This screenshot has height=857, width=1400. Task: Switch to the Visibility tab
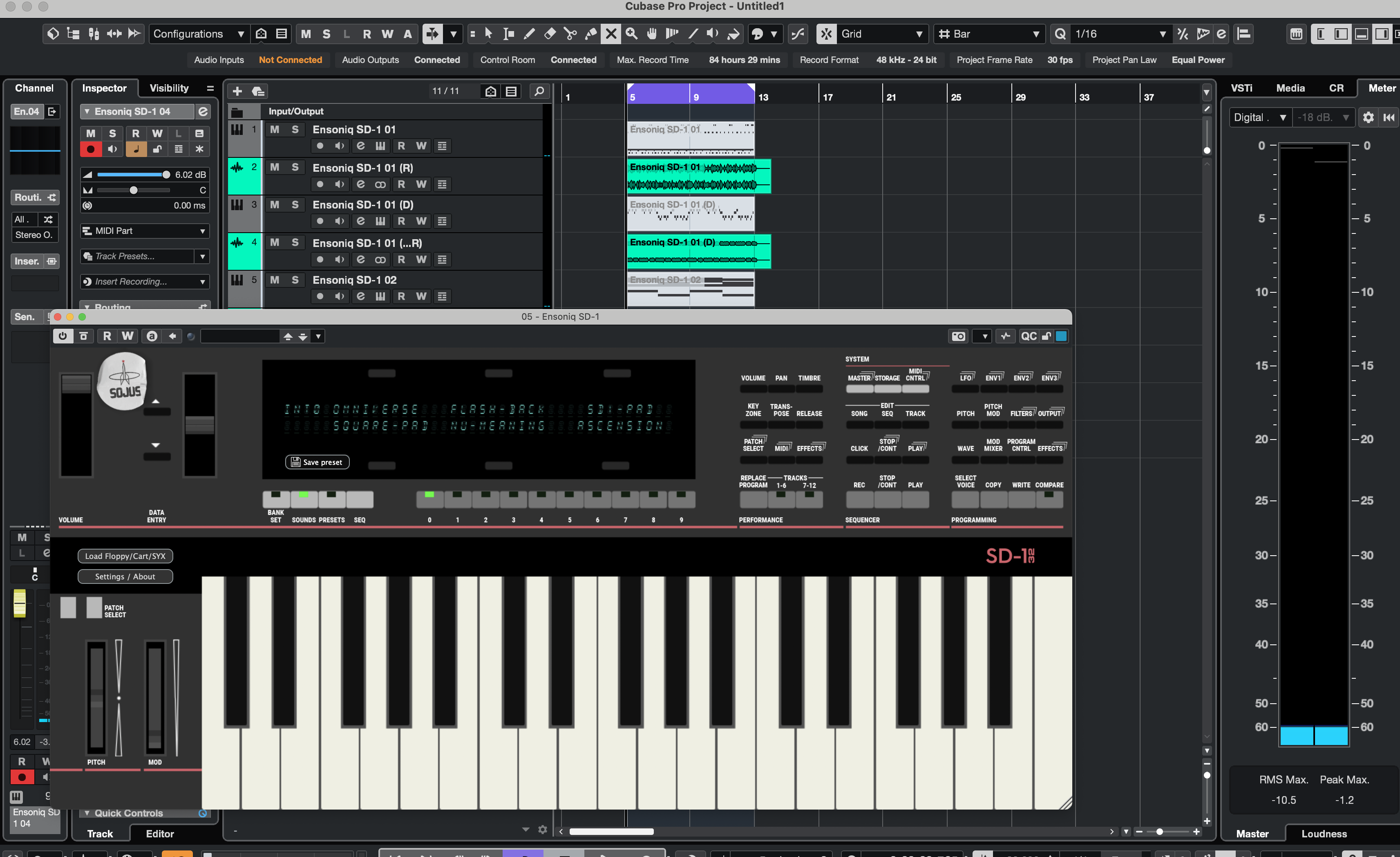click(x=169, y=88)
